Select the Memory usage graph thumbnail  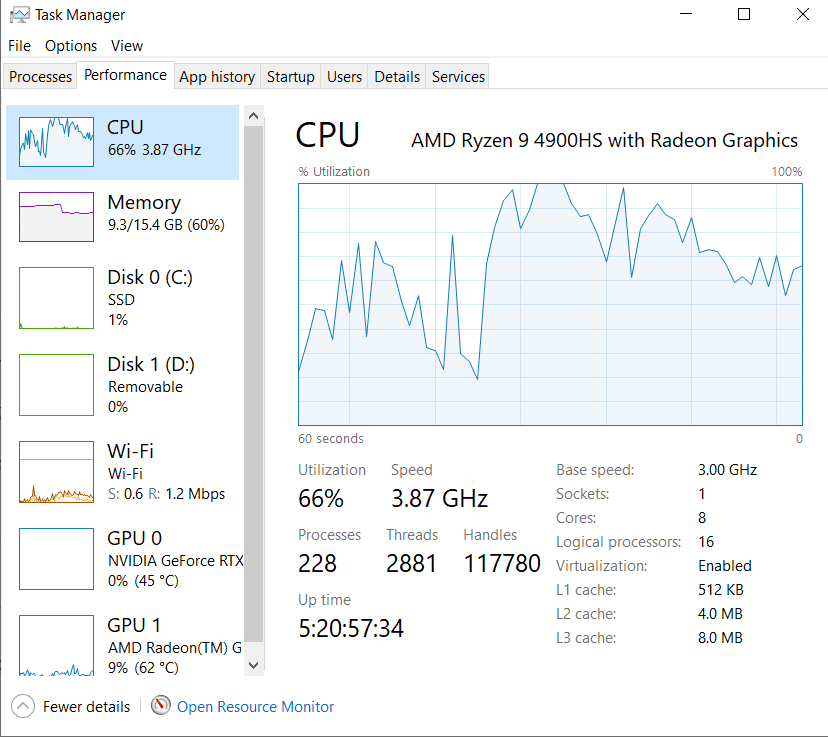pyautogui.click(x=56, y=217)
